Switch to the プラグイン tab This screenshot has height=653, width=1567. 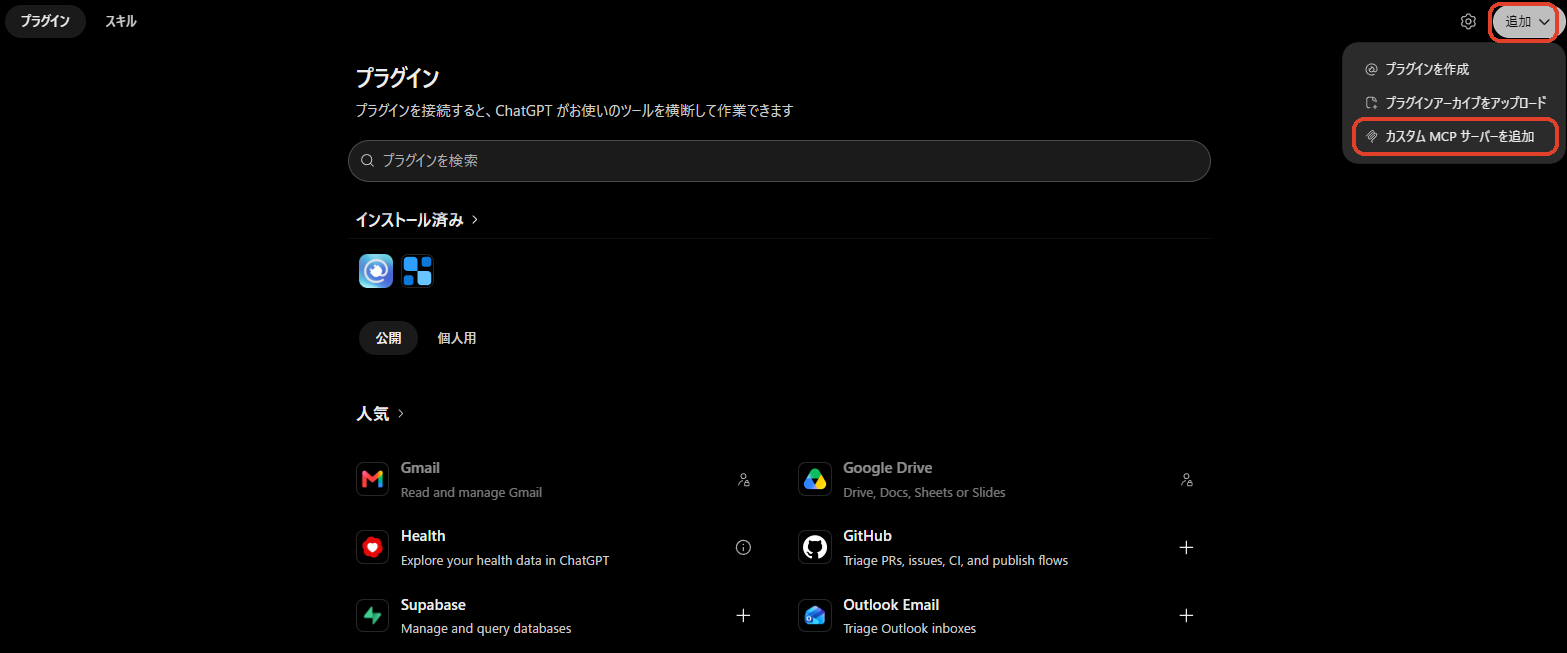pyautogui.click(x=45, y=21)
